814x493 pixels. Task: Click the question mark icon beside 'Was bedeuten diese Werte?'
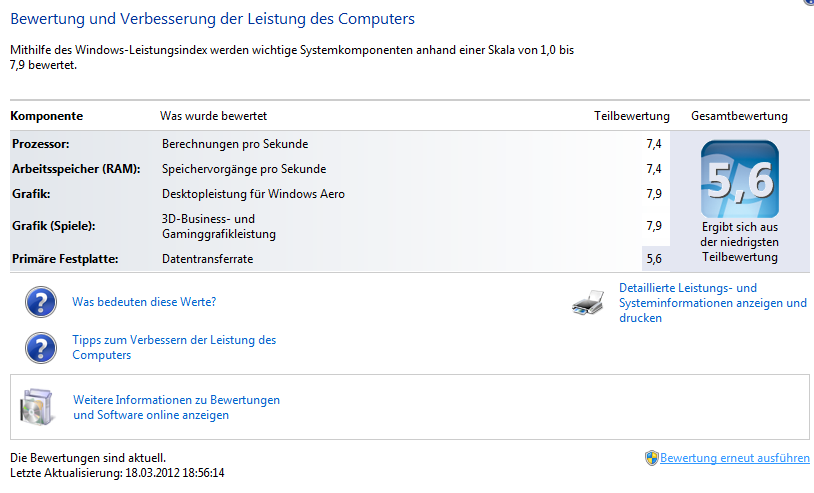pos(41,302)
